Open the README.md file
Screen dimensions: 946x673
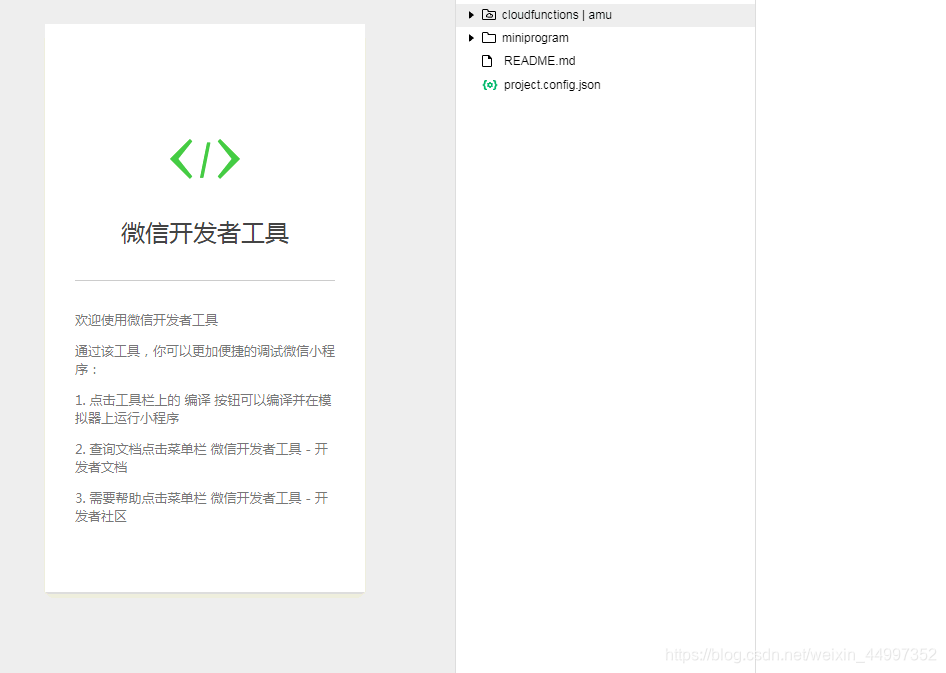pyautogui.click(x=539, y=61)
